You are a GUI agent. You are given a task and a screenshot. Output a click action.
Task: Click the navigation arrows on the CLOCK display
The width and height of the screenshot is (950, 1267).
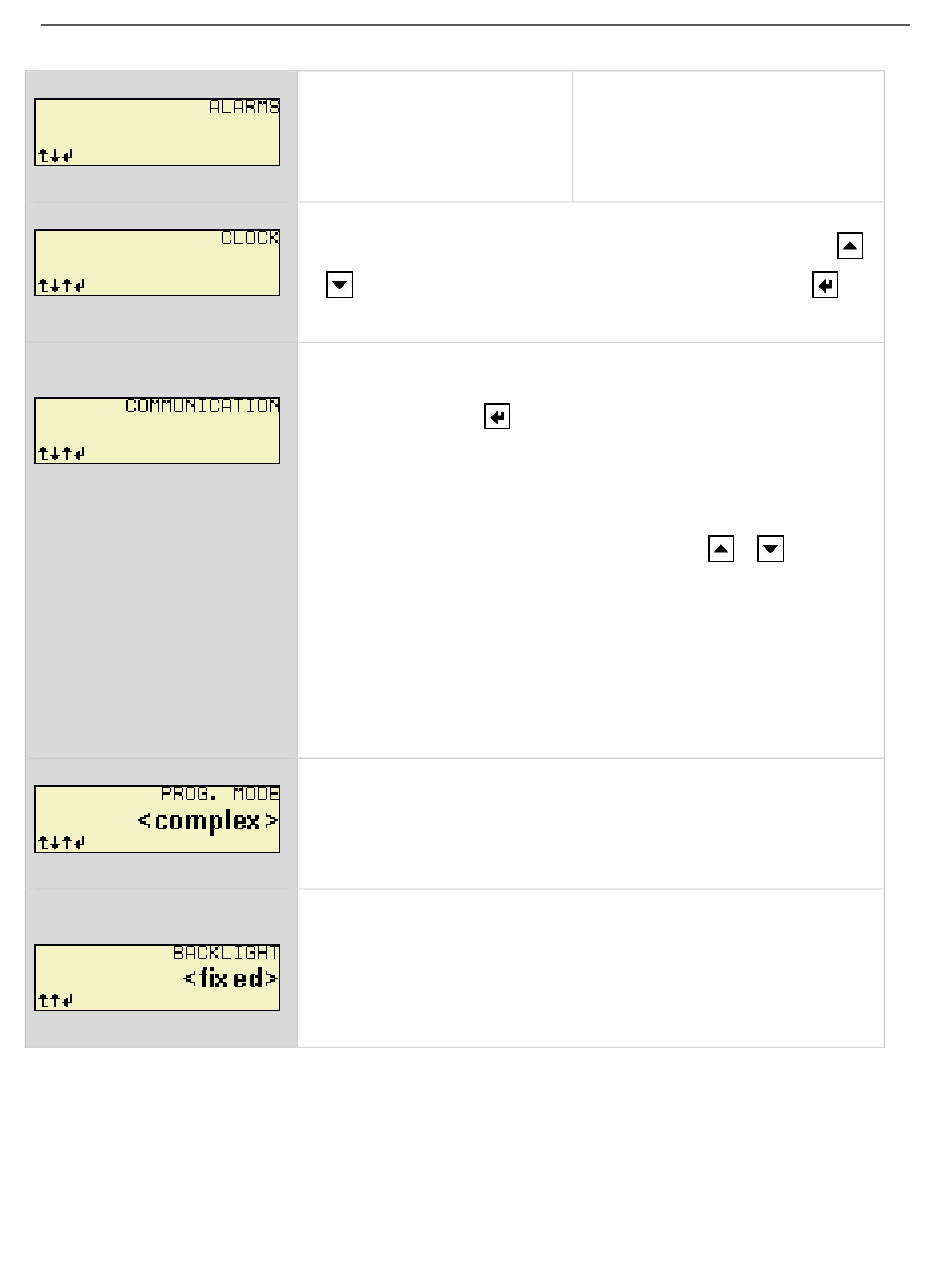(62, 286)
